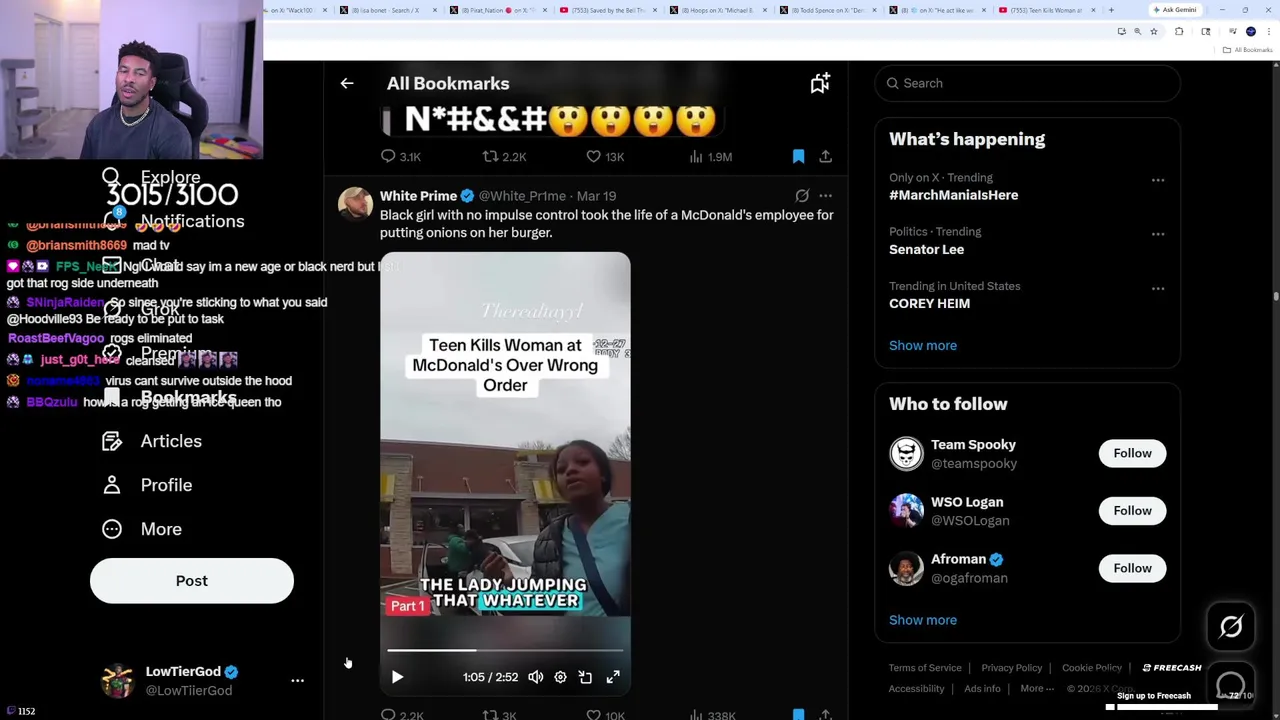Click the Post button
1280x720 pixels.
(x=192, y=581)
